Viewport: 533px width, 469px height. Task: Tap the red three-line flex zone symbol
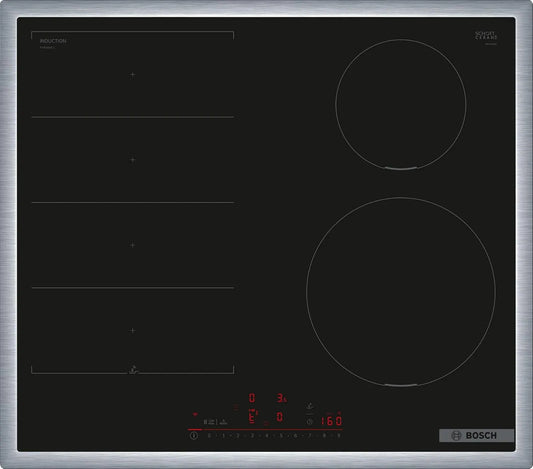click(236, 406)
